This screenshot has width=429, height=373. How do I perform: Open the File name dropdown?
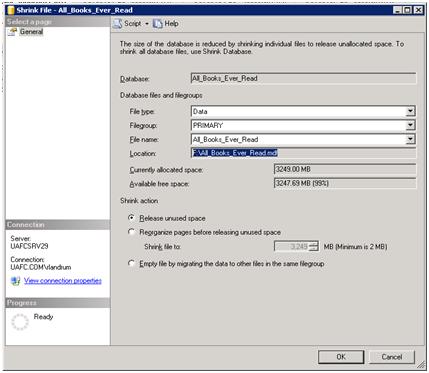tap(411, 139)
